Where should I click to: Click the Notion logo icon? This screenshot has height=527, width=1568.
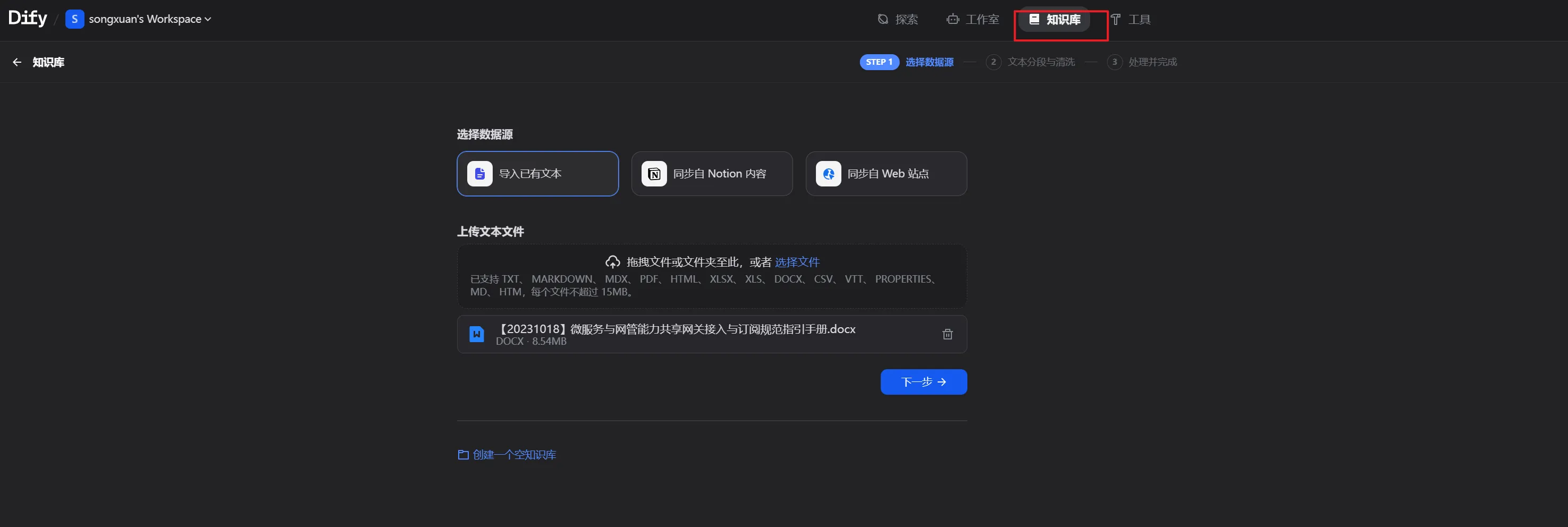[x=654, y=174]
